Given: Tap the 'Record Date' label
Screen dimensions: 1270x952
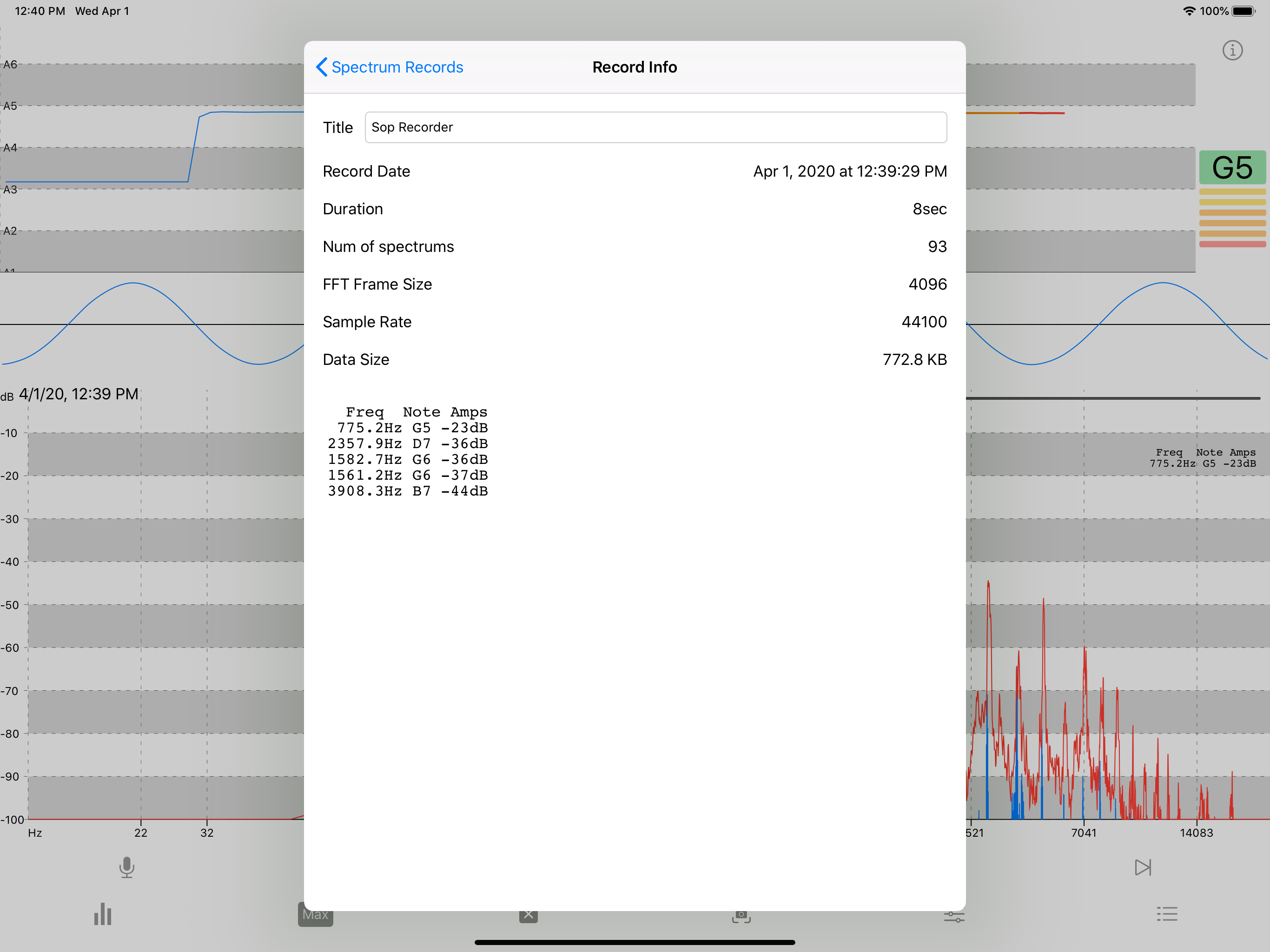Looking at the screenshot, I should 366,172.
